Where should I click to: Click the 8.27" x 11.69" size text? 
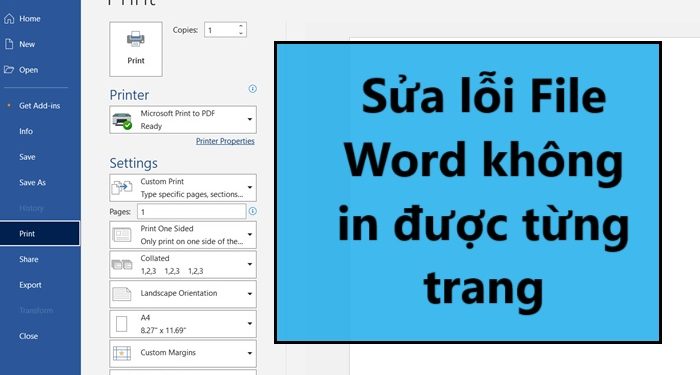[x=163, y=330]
